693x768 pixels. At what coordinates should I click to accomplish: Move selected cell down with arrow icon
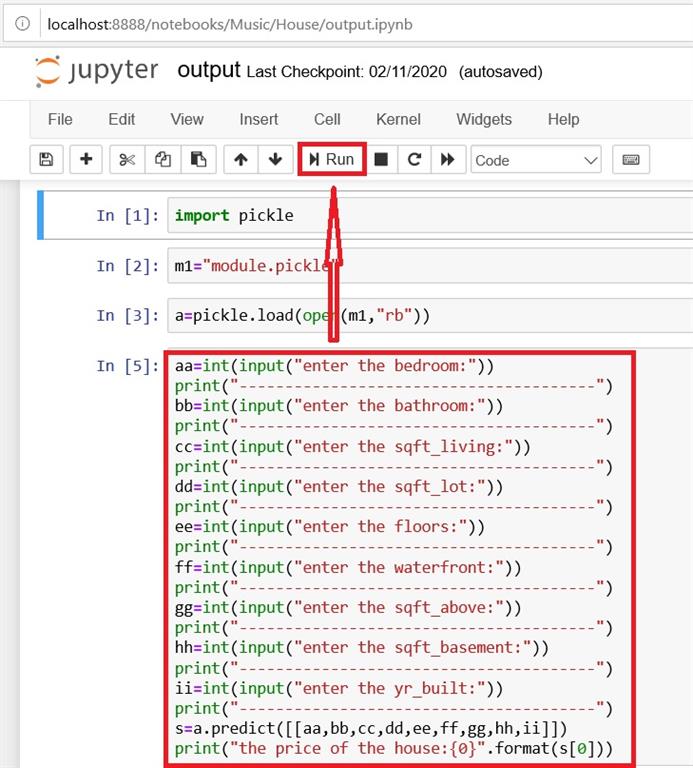click(275, 160)
